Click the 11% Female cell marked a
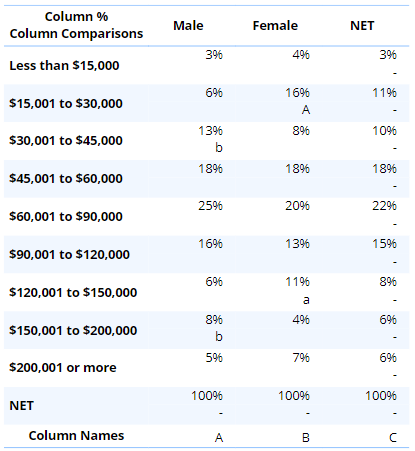The height and width of the screenshot is (451, 415). (275, 292)
